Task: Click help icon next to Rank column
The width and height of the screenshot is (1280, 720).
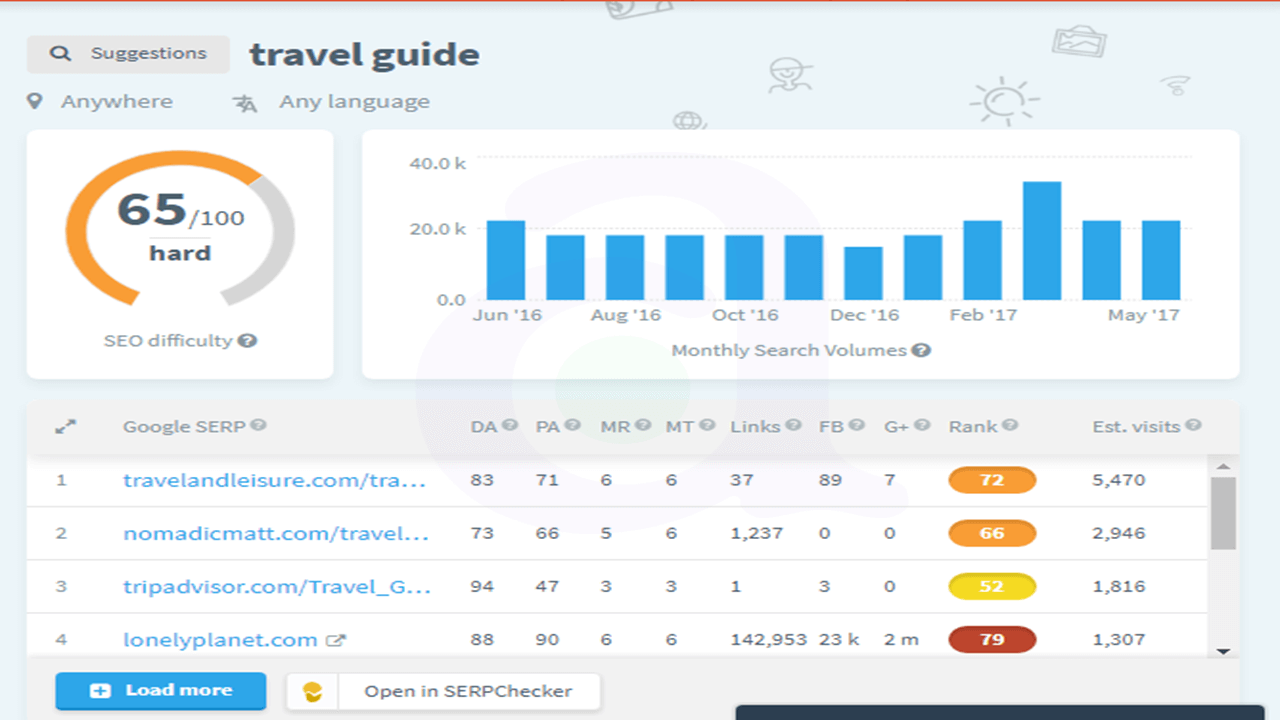Action: [x=1010, y=426]
